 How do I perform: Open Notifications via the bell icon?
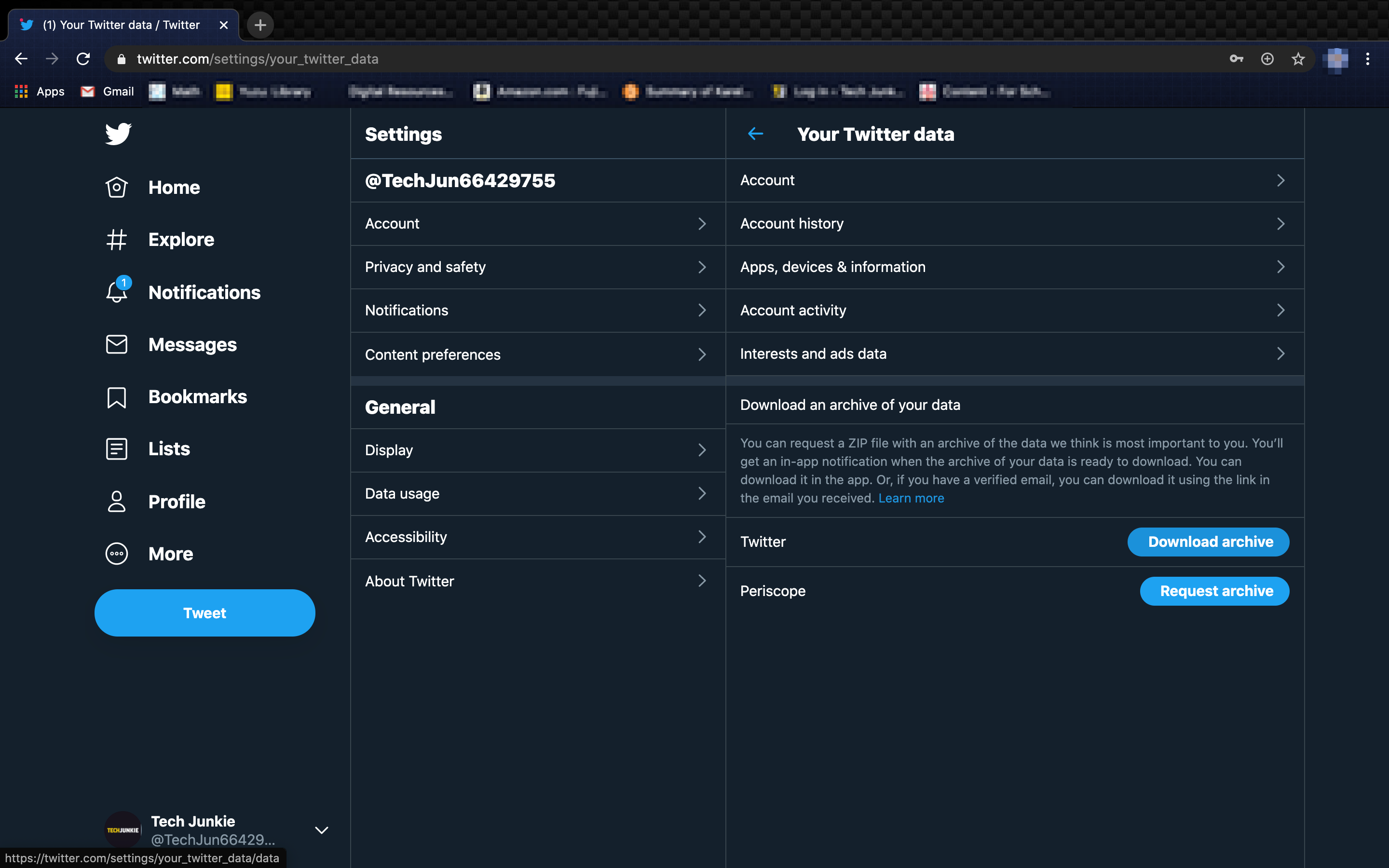click(x=117, y=292)
